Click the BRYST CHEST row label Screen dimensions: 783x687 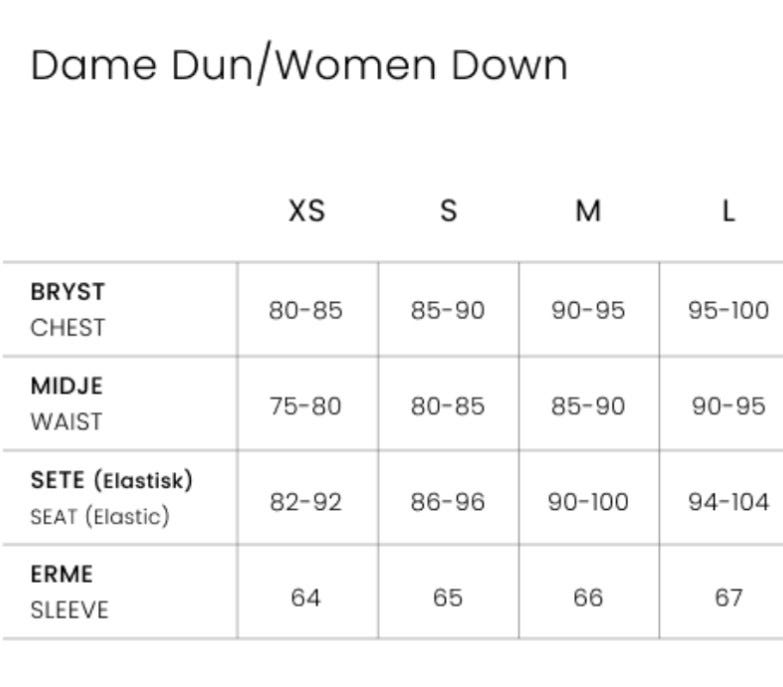click(x=68, y=310)
